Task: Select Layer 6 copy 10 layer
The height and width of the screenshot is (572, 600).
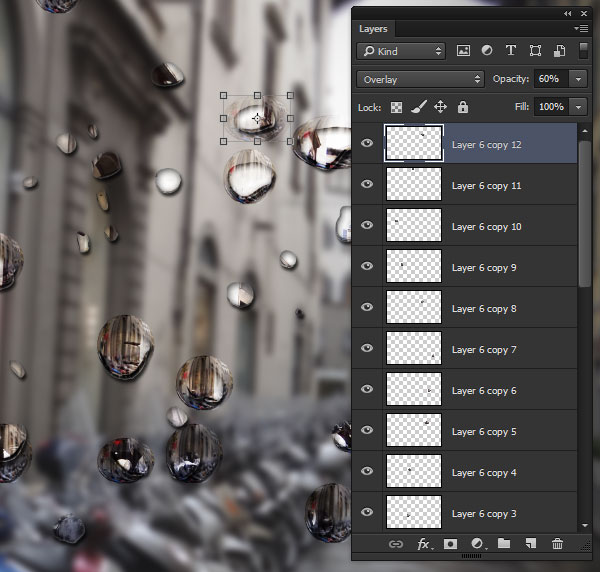Action: (x=486, y=227)
